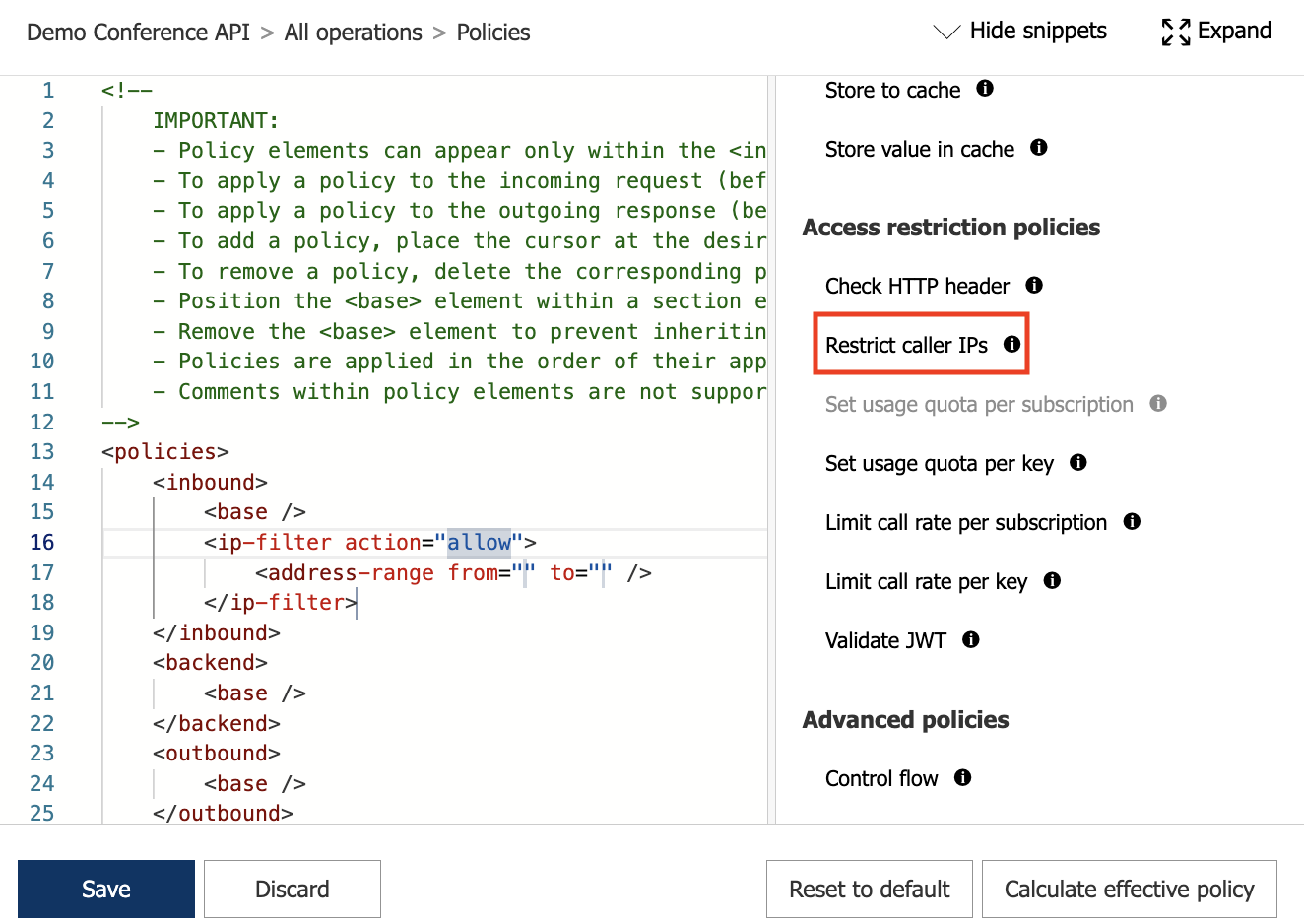This screenshot has width=1304, height=924.
Task: Open info tooltip for Store to cache
Action: click(985, 88)
